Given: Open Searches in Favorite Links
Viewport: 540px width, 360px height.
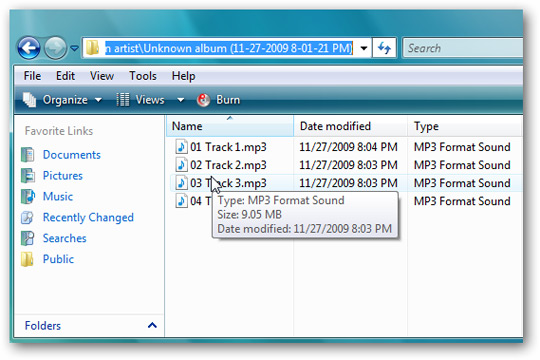Looking at the screenshot, I should tap(64, 238).
